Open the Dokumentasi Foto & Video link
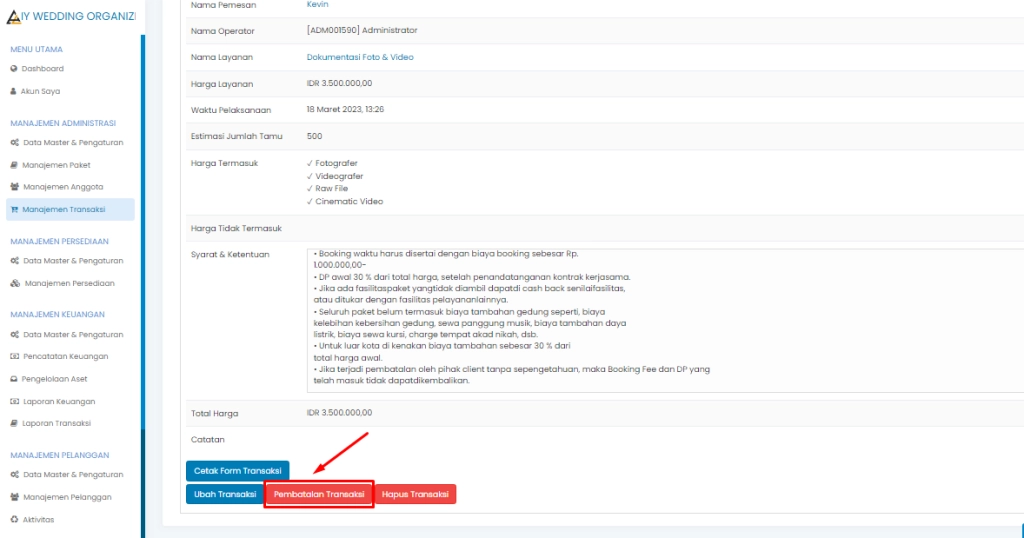Screen dimensions: 1024x538 [360, 57]
